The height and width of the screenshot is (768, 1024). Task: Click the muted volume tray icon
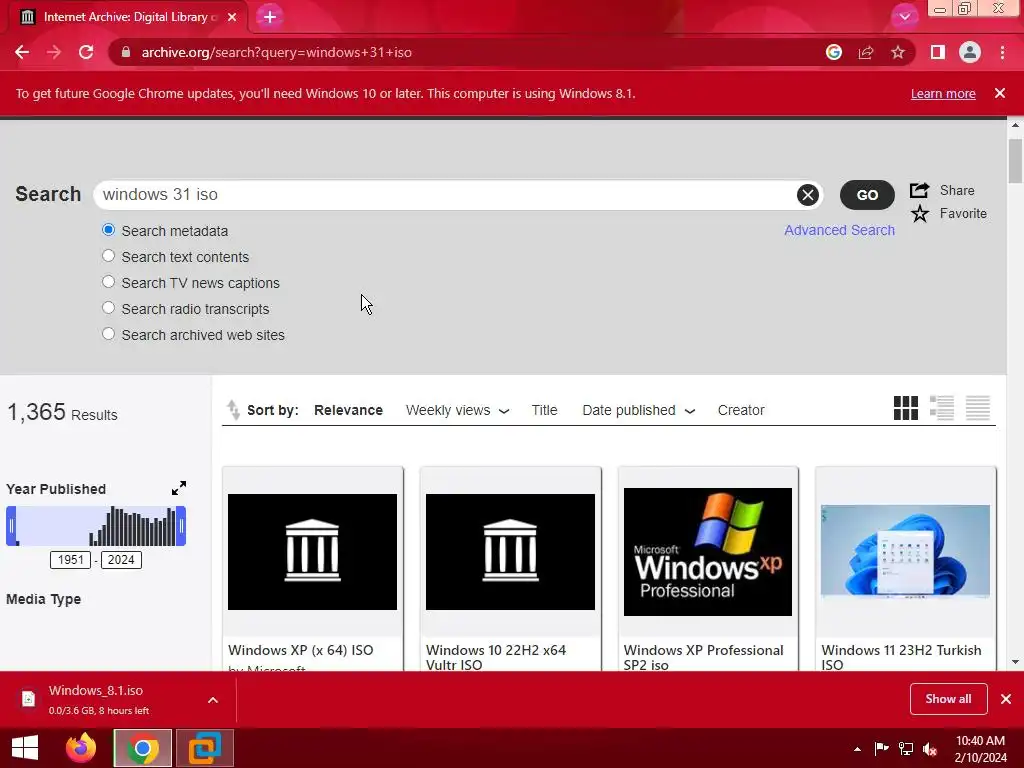[x=930, y=749]
